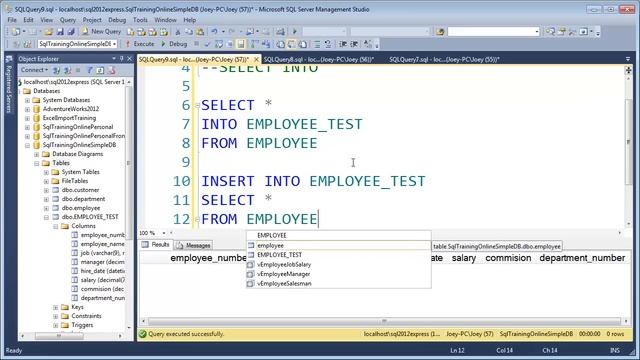
Task: Expand the System Databases node
Action: (x=27, y=100)
